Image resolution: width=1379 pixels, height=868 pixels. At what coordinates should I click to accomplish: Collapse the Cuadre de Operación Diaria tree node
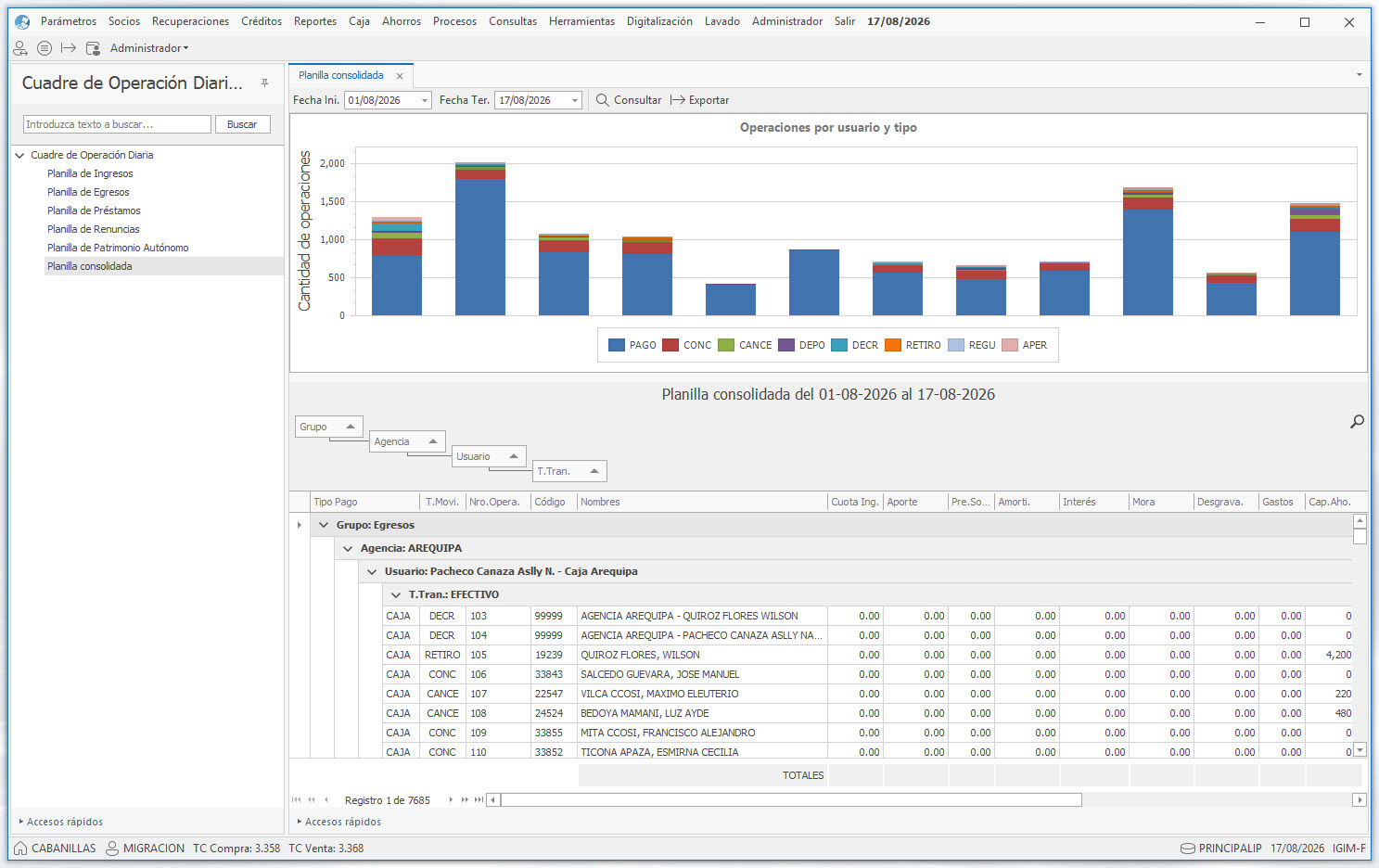click(19, 156)
